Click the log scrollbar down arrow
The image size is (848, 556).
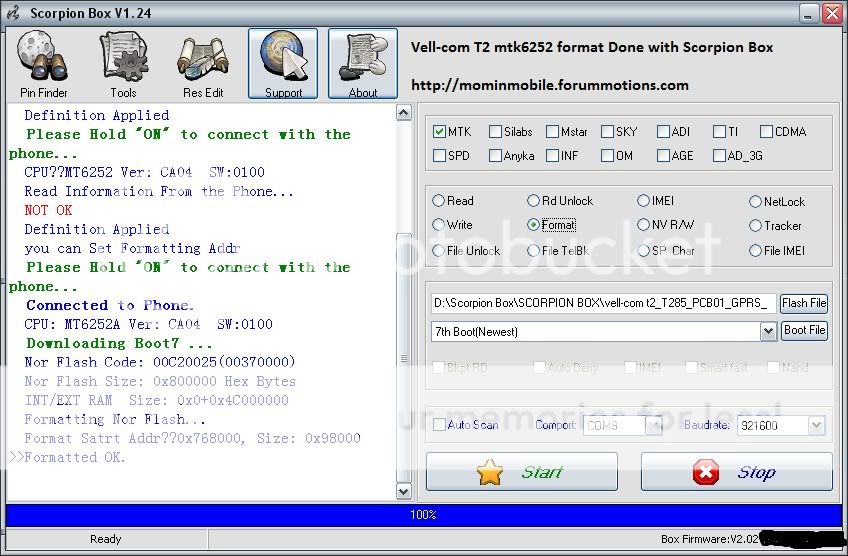pyautogui.click(x=403, y=491)
